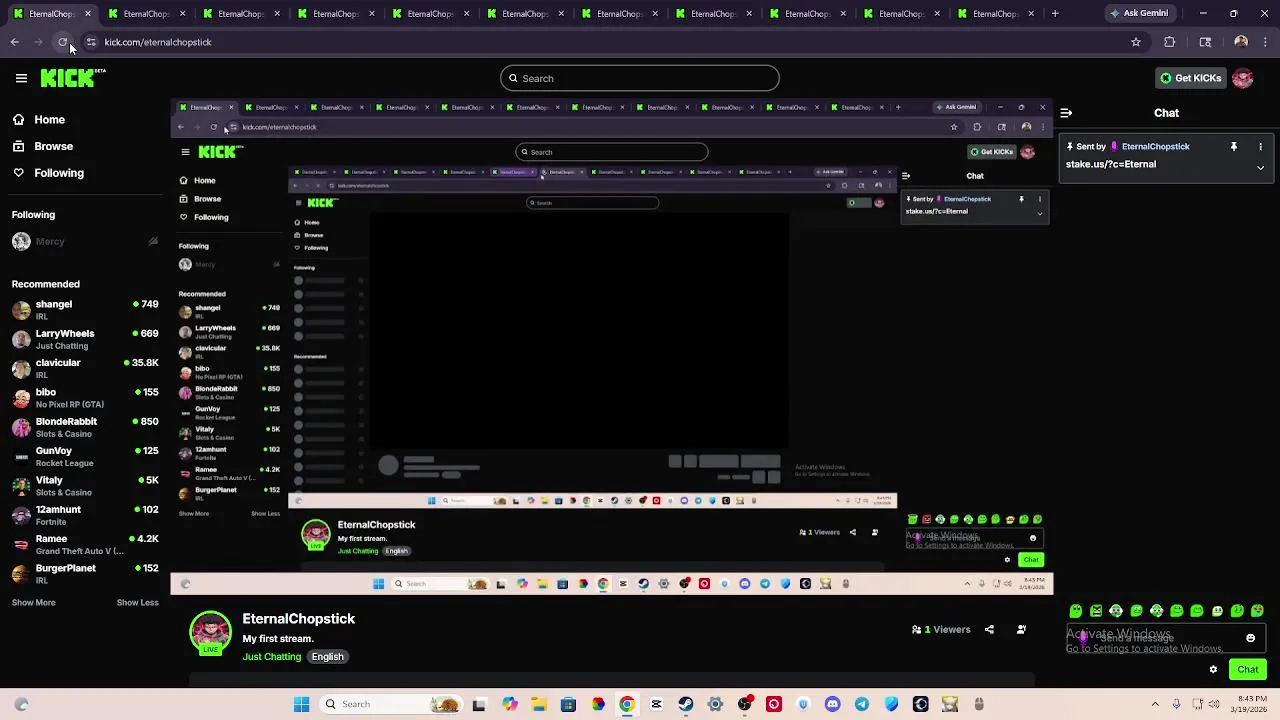Select GunVoy's channel avatar

coord(21,457)
